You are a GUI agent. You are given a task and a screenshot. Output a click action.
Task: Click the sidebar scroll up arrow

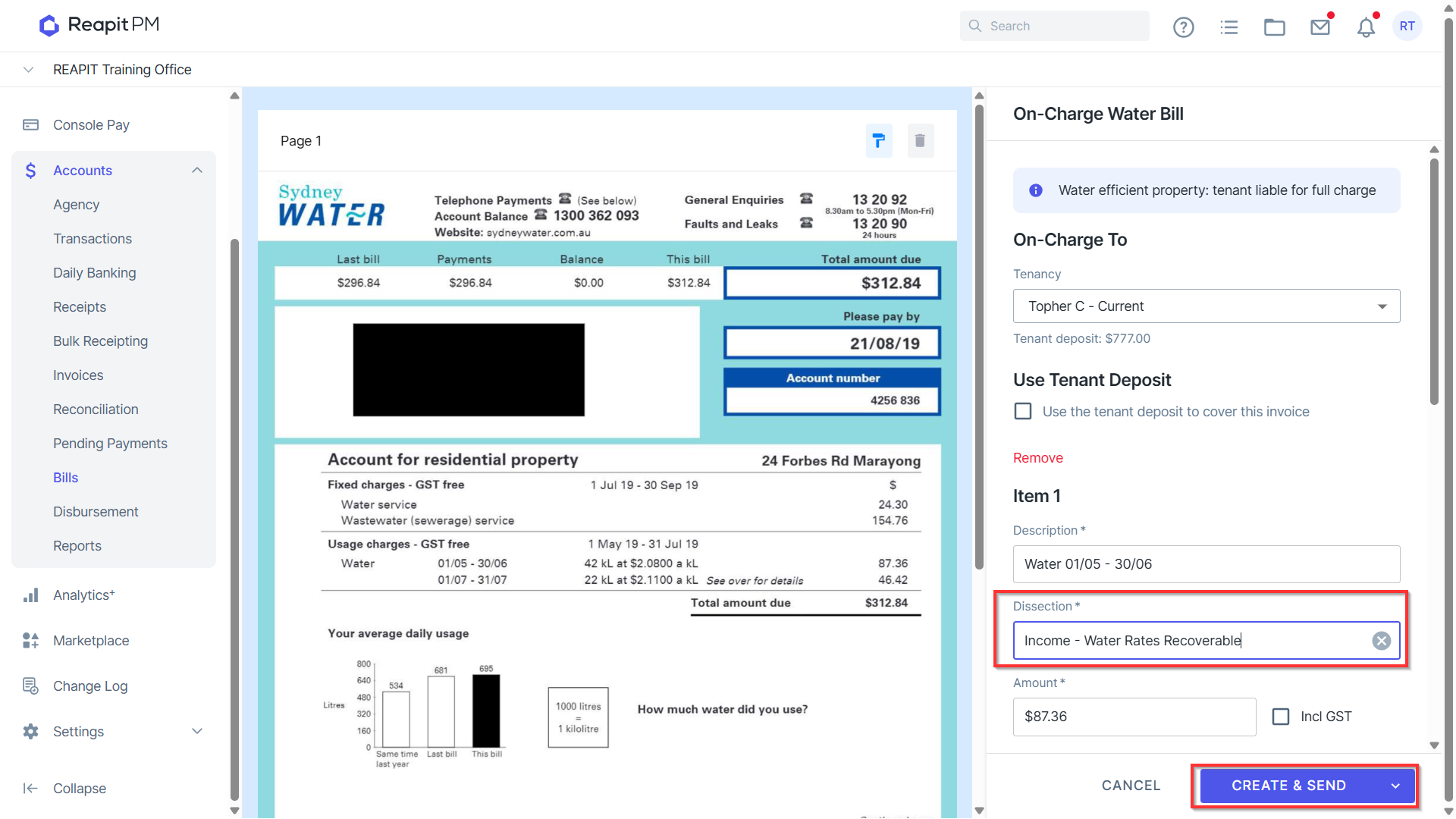click(234, 96)
